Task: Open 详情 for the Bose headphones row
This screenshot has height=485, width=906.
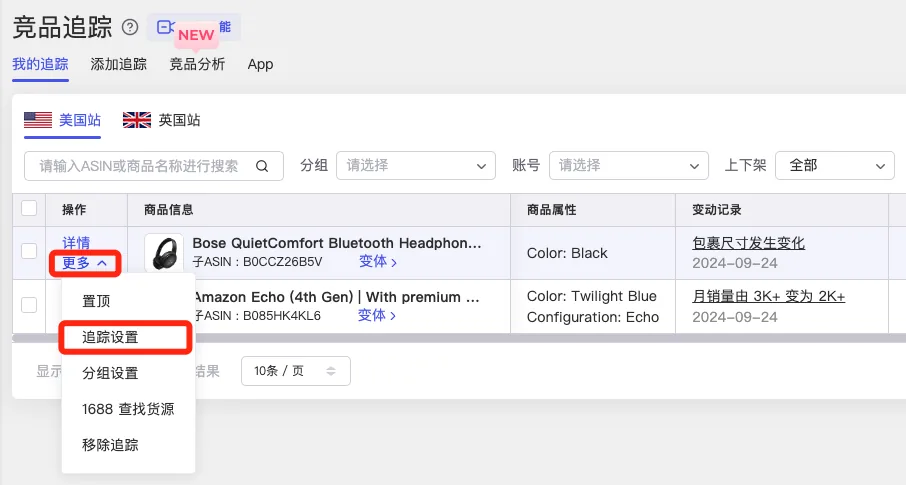Action: pos(76,243)
